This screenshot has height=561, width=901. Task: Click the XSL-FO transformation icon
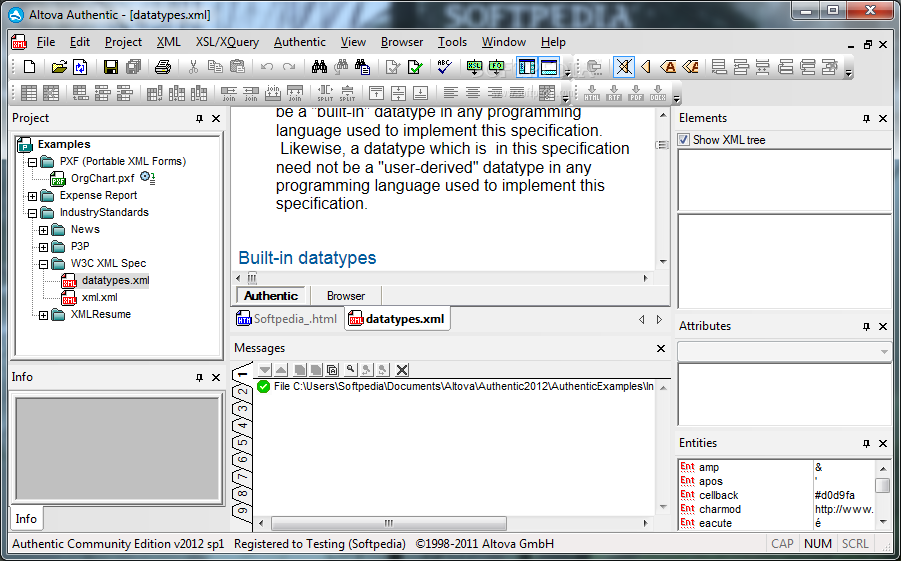496,67
